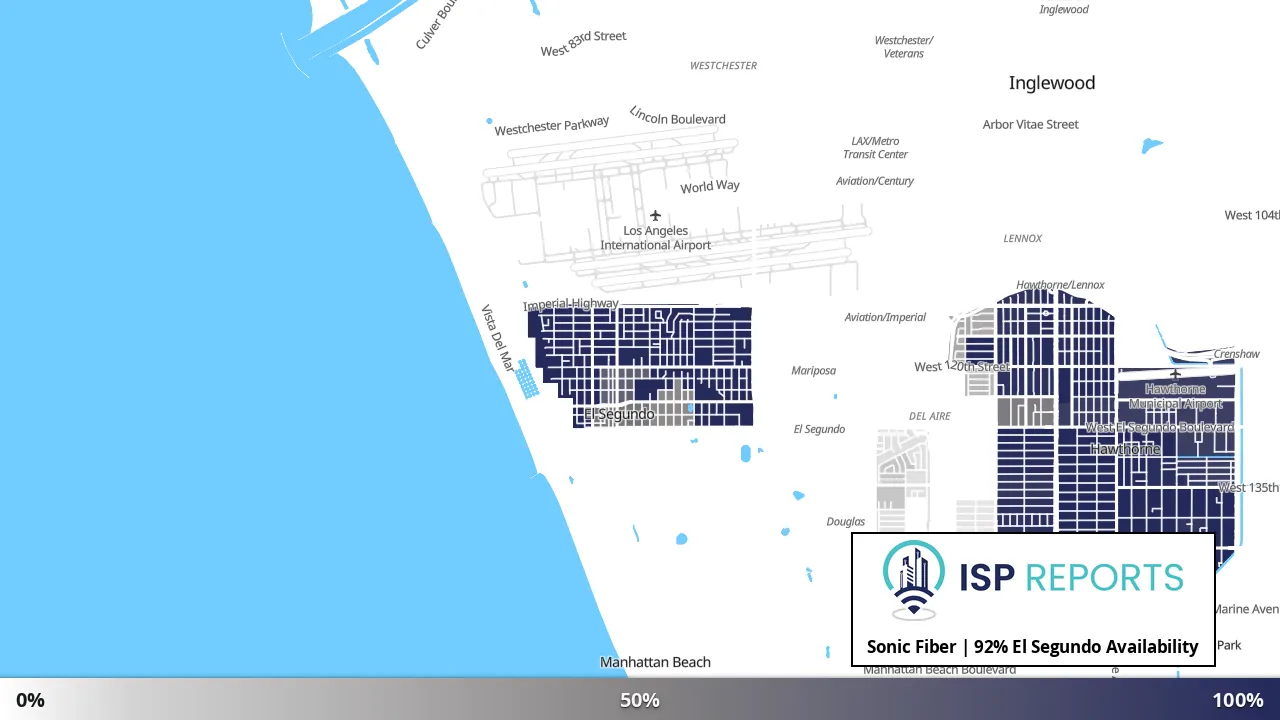Click the Los Angeles International Airport plane icon
The height and width of the screenshot is (720, 1280).
(655, 215)
